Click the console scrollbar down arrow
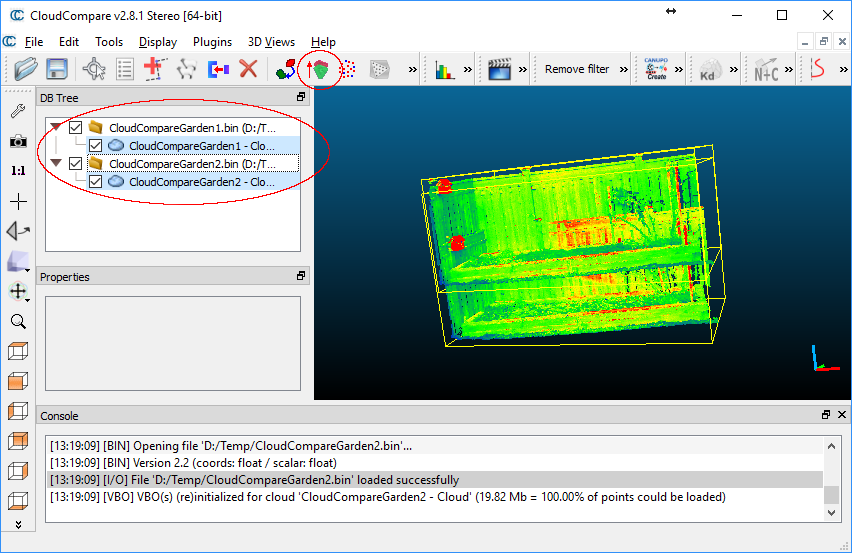The width and height of the screenshot is (852, 553). [831, 512]
